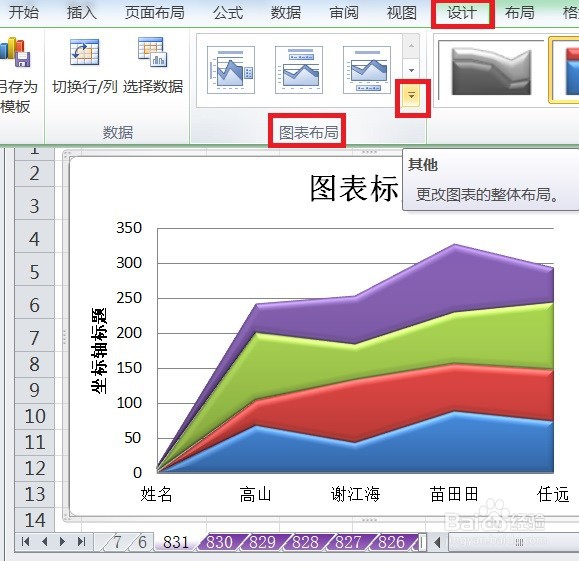Screen dimensions: 579x561
Task: Open sheet tab 828
Action: (305, 542)
